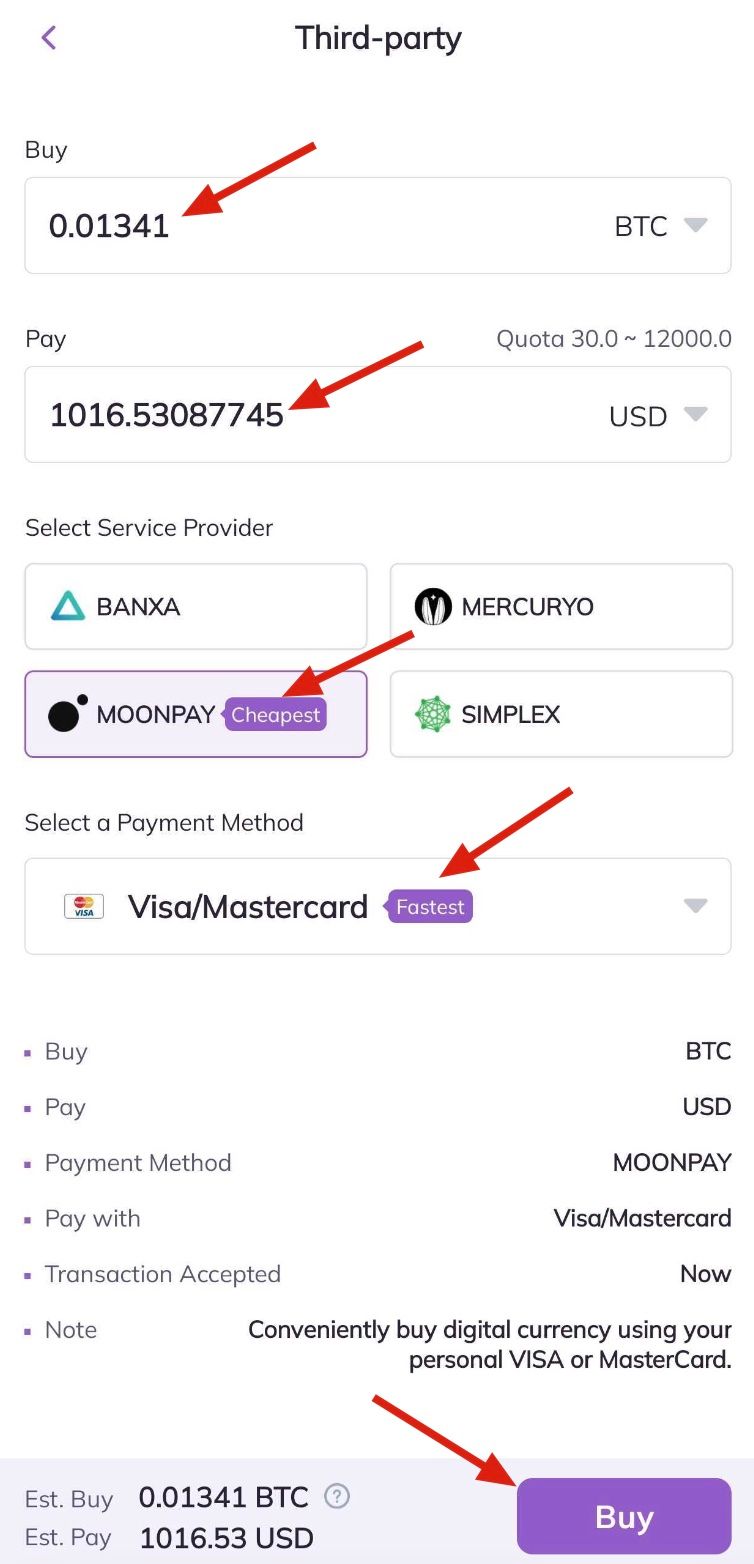
Task: Click the Visa/Mastercard card icon
Action: click(84, 907)
